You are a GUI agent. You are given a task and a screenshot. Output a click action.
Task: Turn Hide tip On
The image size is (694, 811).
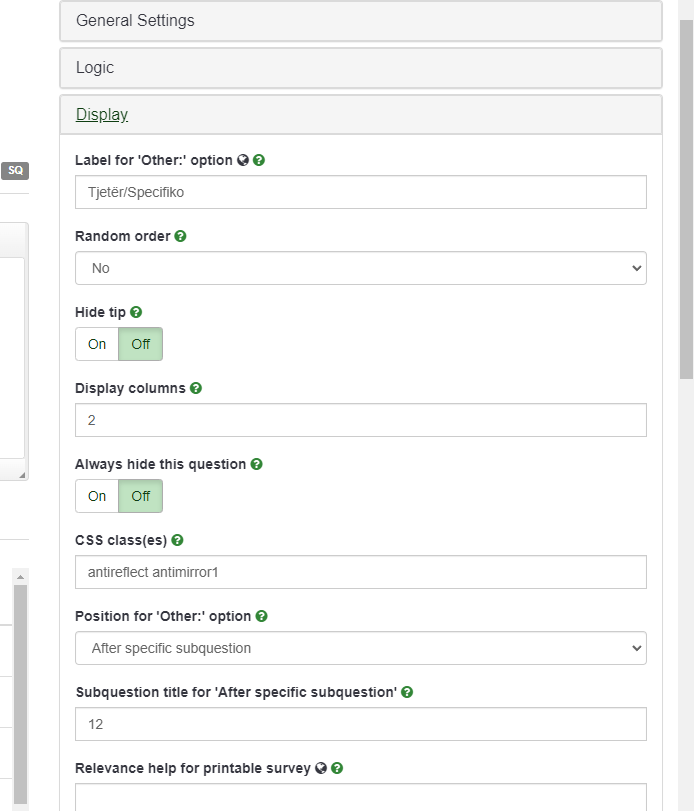pos(97,344)
